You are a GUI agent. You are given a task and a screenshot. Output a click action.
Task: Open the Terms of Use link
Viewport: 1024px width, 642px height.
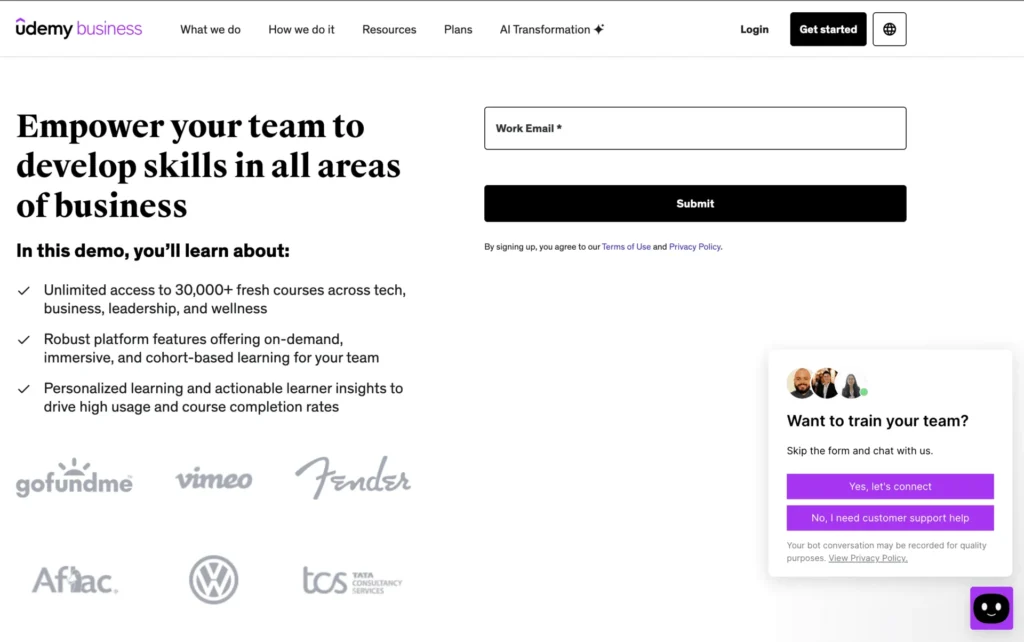(x=626, y=247)
